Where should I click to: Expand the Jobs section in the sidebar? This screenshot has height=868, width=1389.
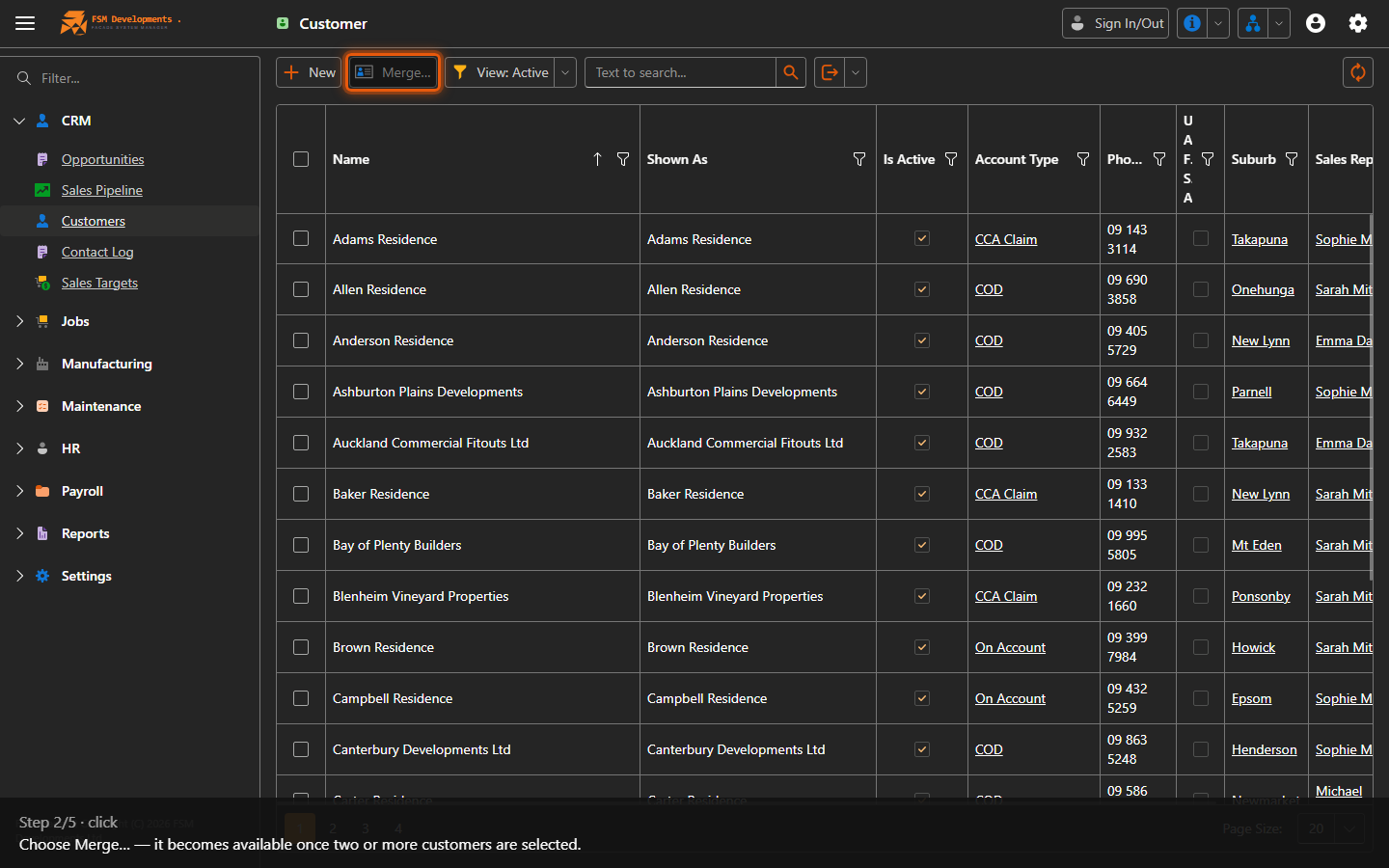tap(19, 321)
